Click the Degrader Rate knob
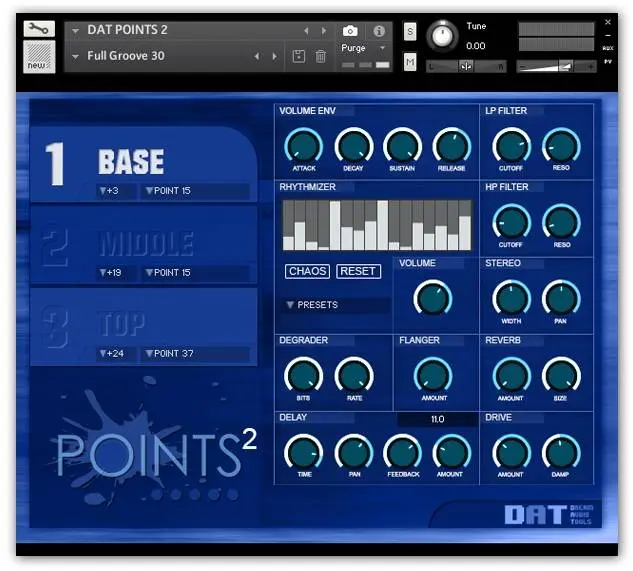This screenshot has height=571, width=633. click(354, 376)
